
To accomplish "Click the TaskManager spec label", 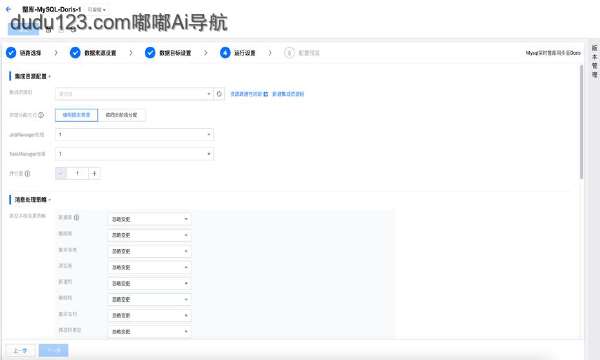I will 27,154.
